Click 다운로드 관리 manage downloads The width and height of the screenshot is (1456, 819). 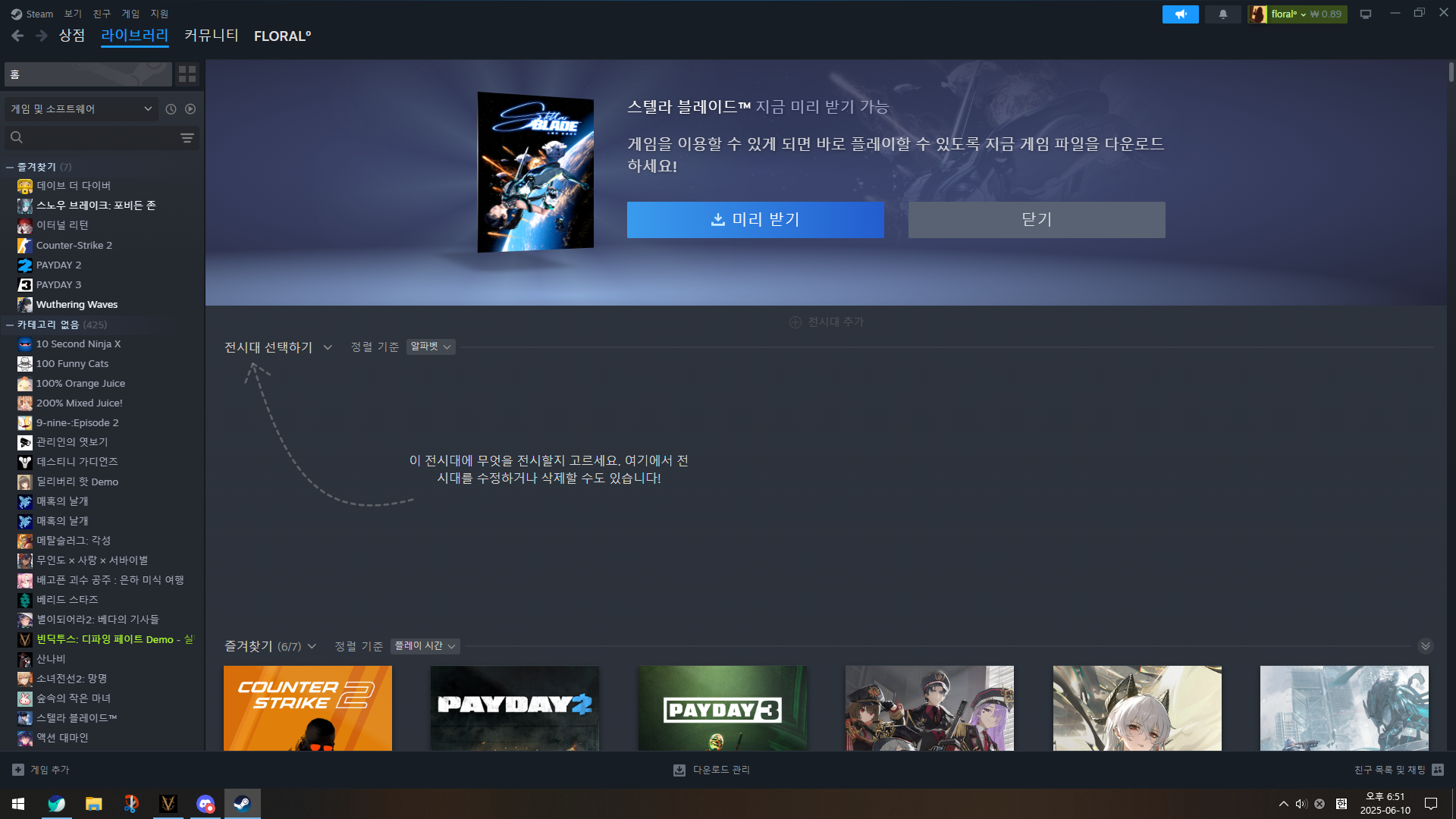click(711, 770)
